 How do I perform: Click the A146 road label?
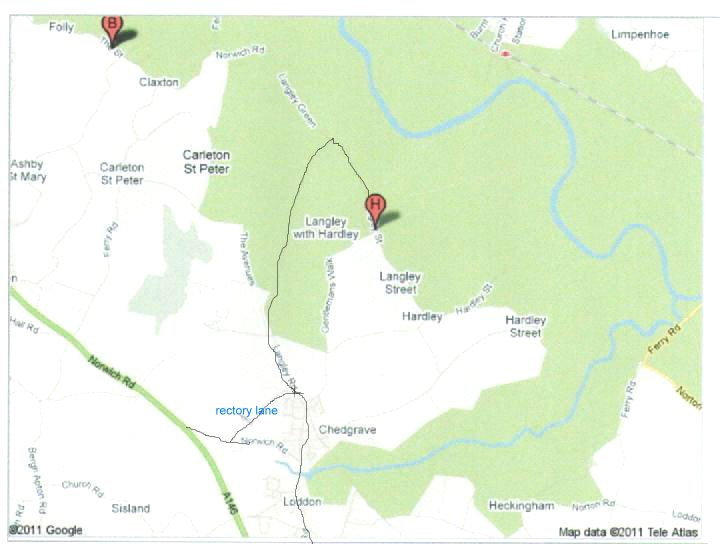pyautogui.click(x=231, y=504)
